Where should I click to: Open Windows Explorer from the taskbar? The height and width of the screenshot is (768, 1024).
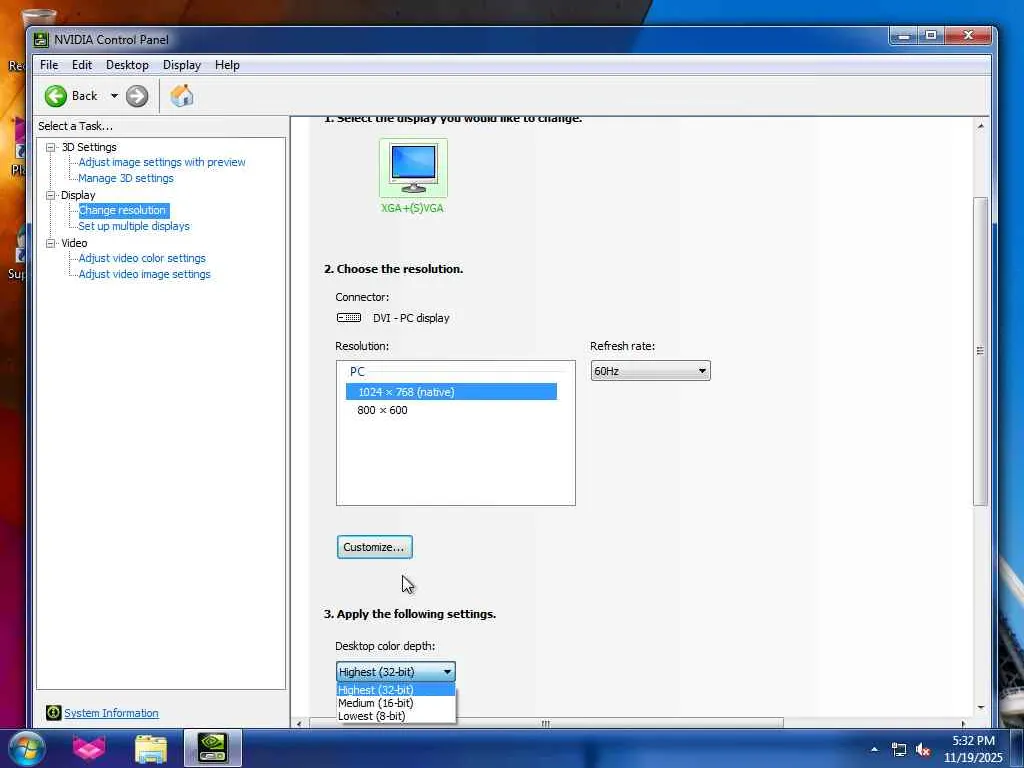(x=151, y=749)
